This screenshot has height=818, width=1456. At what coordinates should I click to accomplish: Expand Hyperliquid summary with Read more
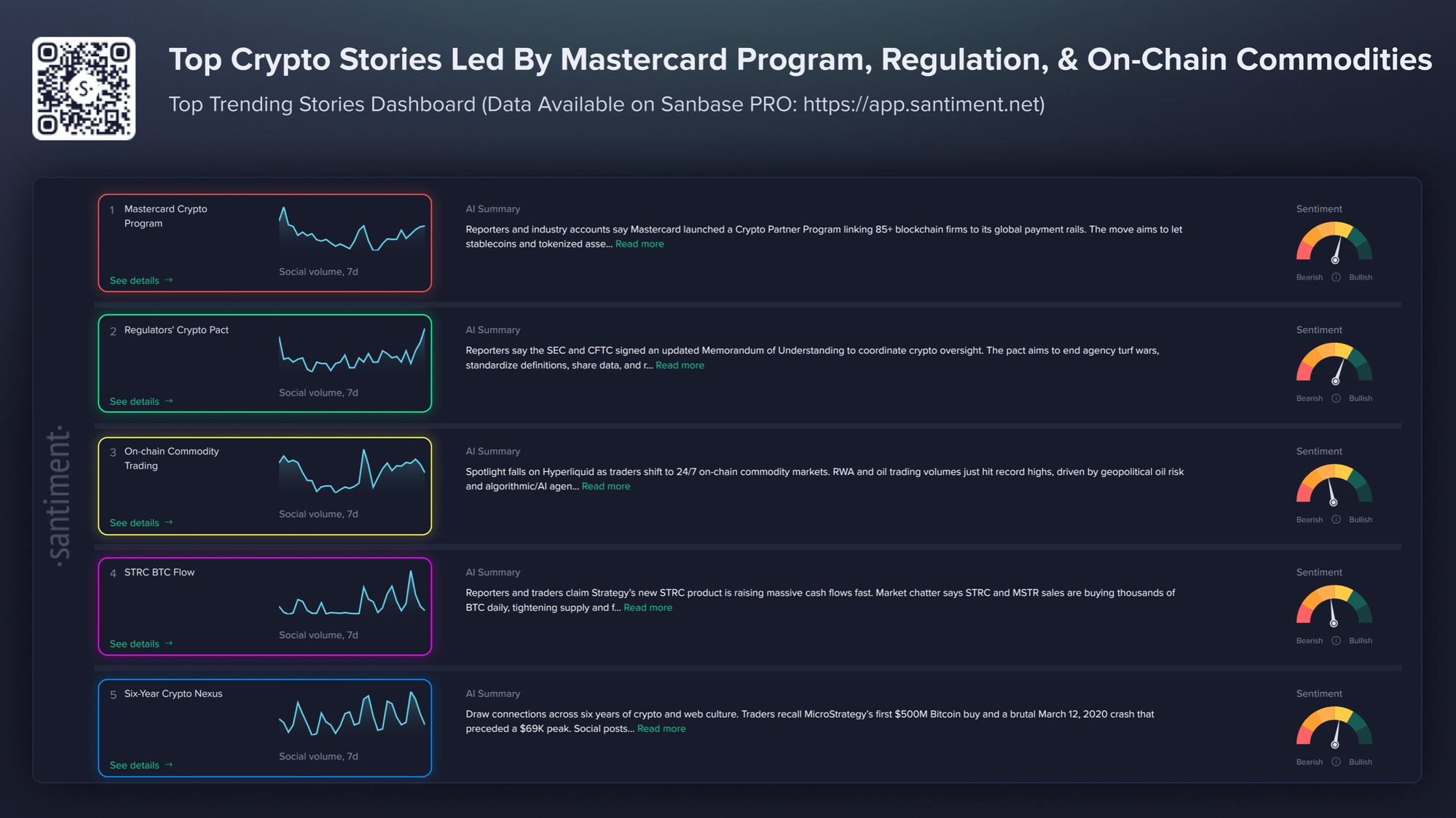(x=605, y=487)
